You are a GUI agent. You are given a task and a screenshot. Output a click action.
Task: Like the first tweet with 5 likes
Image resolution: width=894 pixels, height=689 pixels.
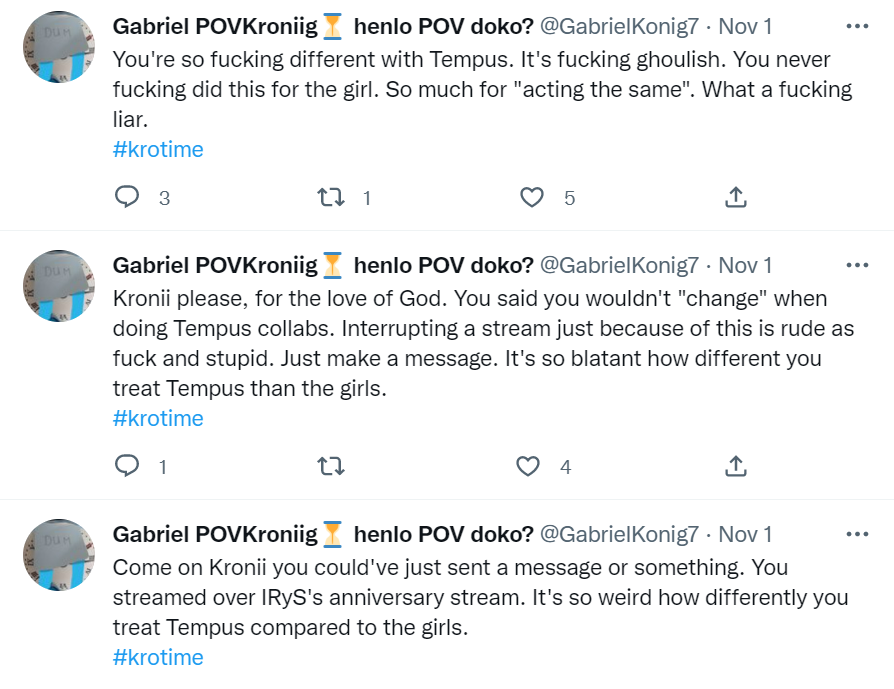[532, 198]
